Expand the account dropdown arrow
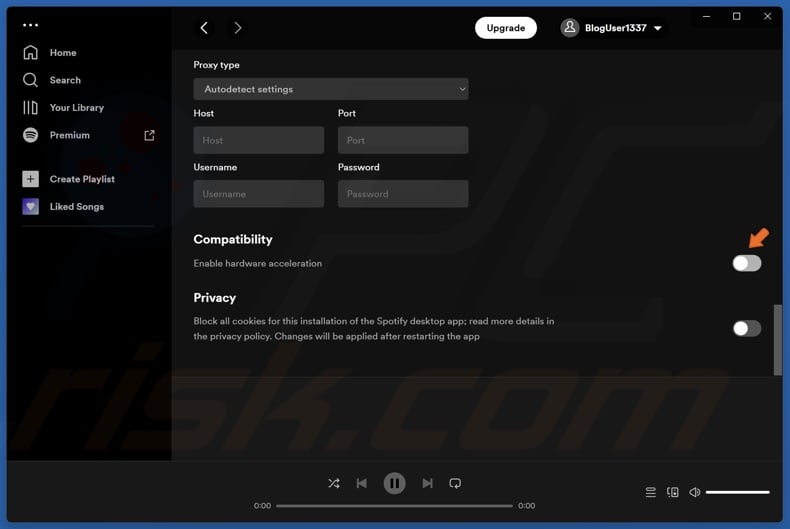 (657, 28)
